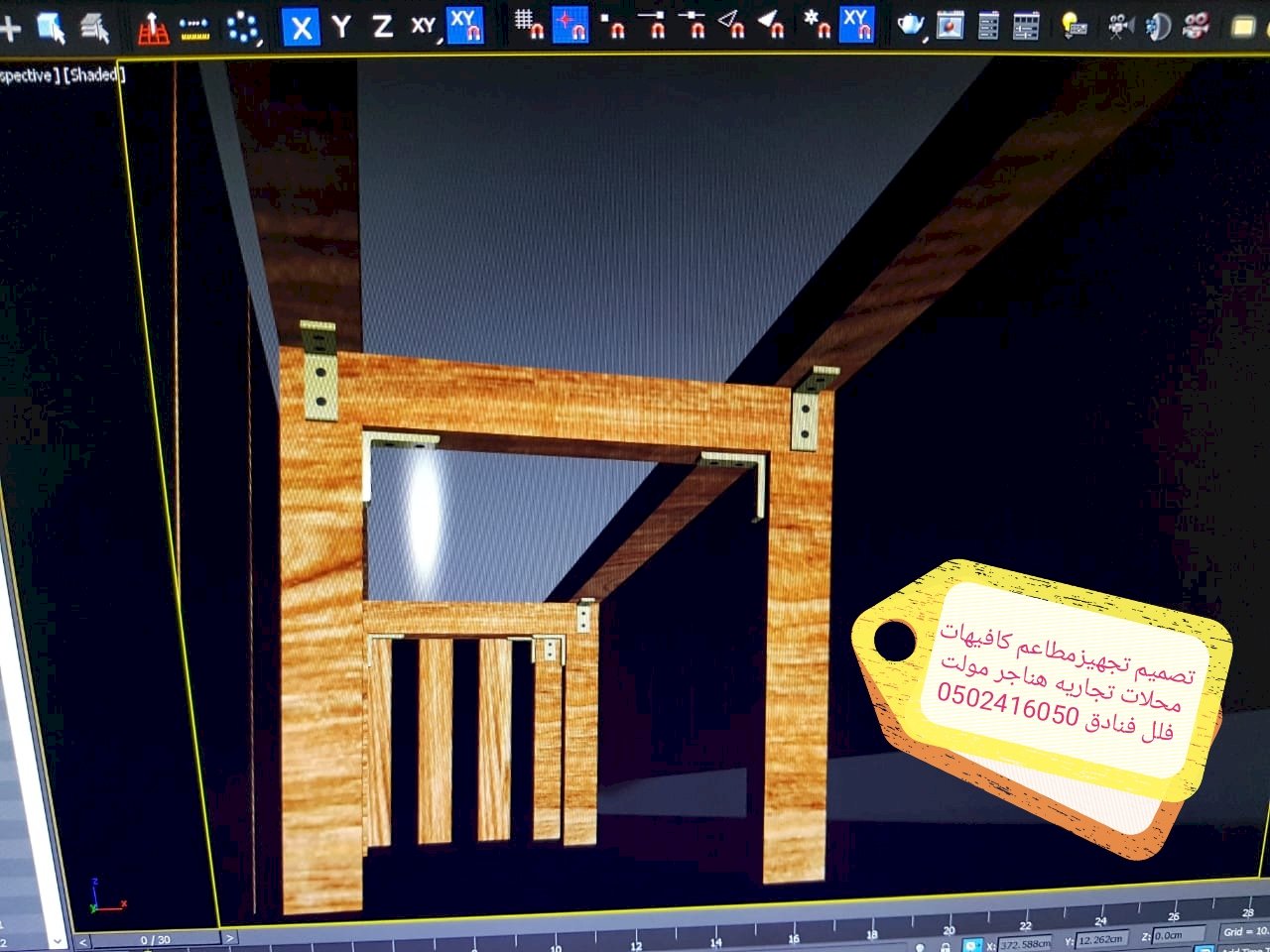Screen dimensions: 1270x952
Task: Click the teapot Render icon
Action: [x=910, y=24]
